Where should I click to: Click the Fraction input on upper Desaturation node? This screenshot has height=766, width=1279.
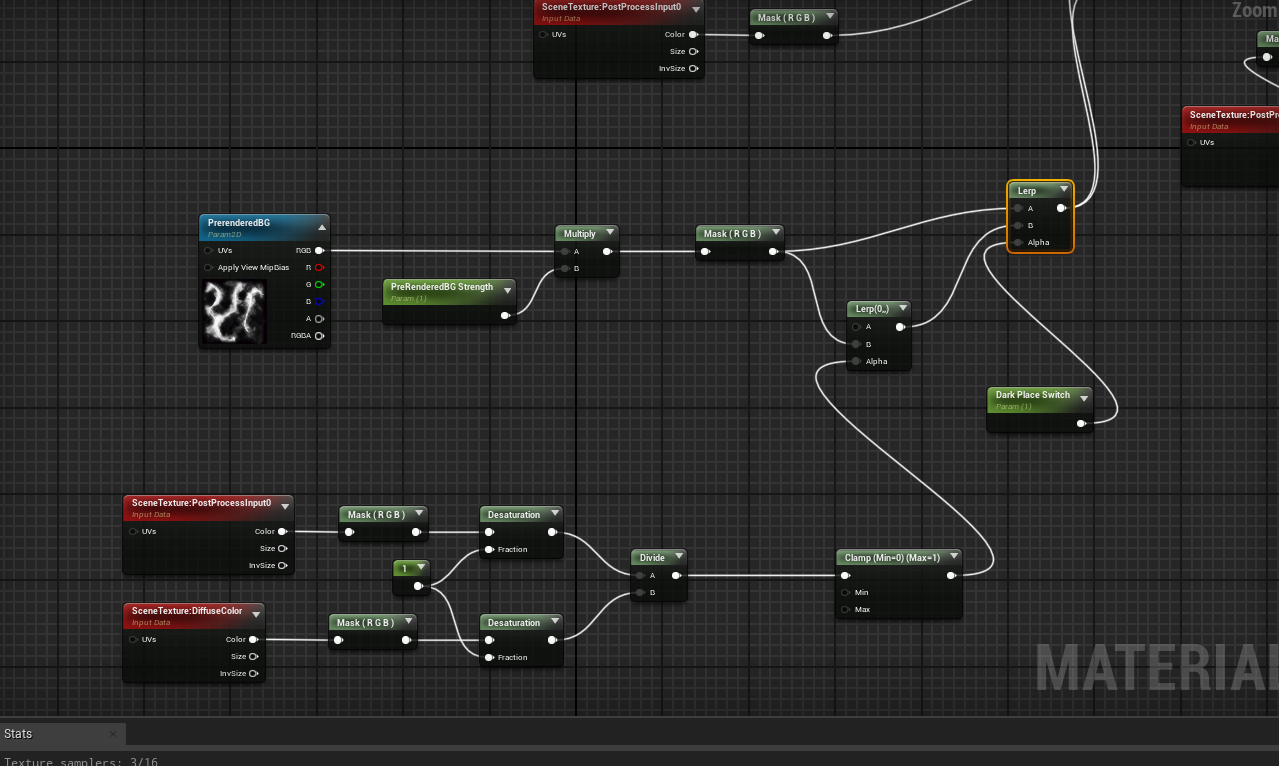488,549
